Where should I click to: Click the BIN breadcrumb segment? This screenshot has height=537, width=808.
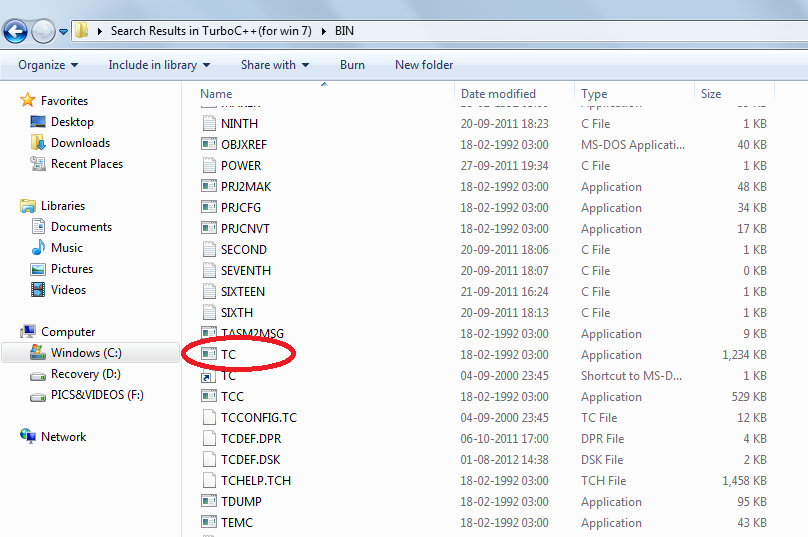[x=344, y=31]
